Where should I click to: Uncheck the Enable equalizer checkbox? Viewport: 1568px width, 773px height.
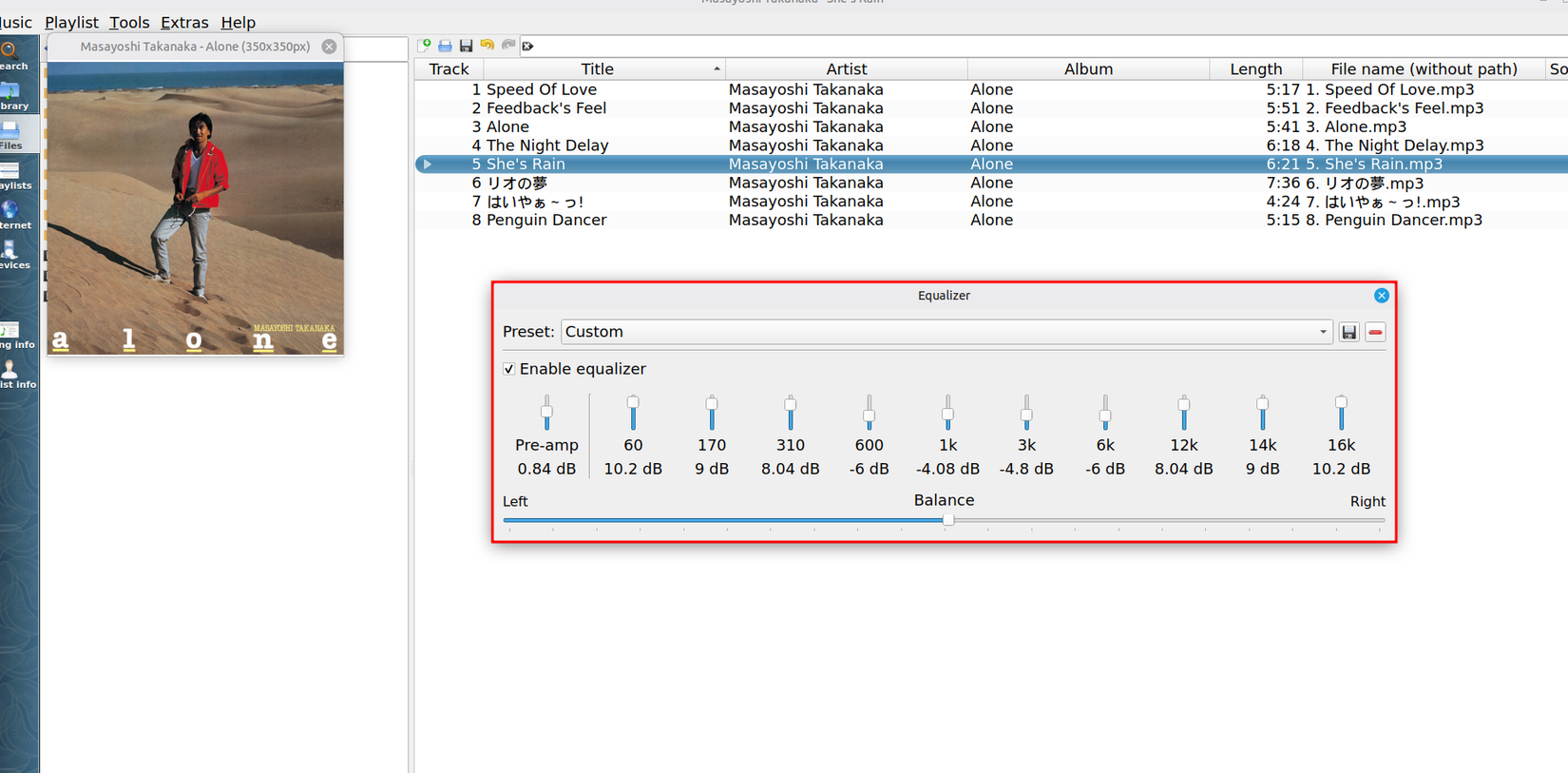pos(509,369)
